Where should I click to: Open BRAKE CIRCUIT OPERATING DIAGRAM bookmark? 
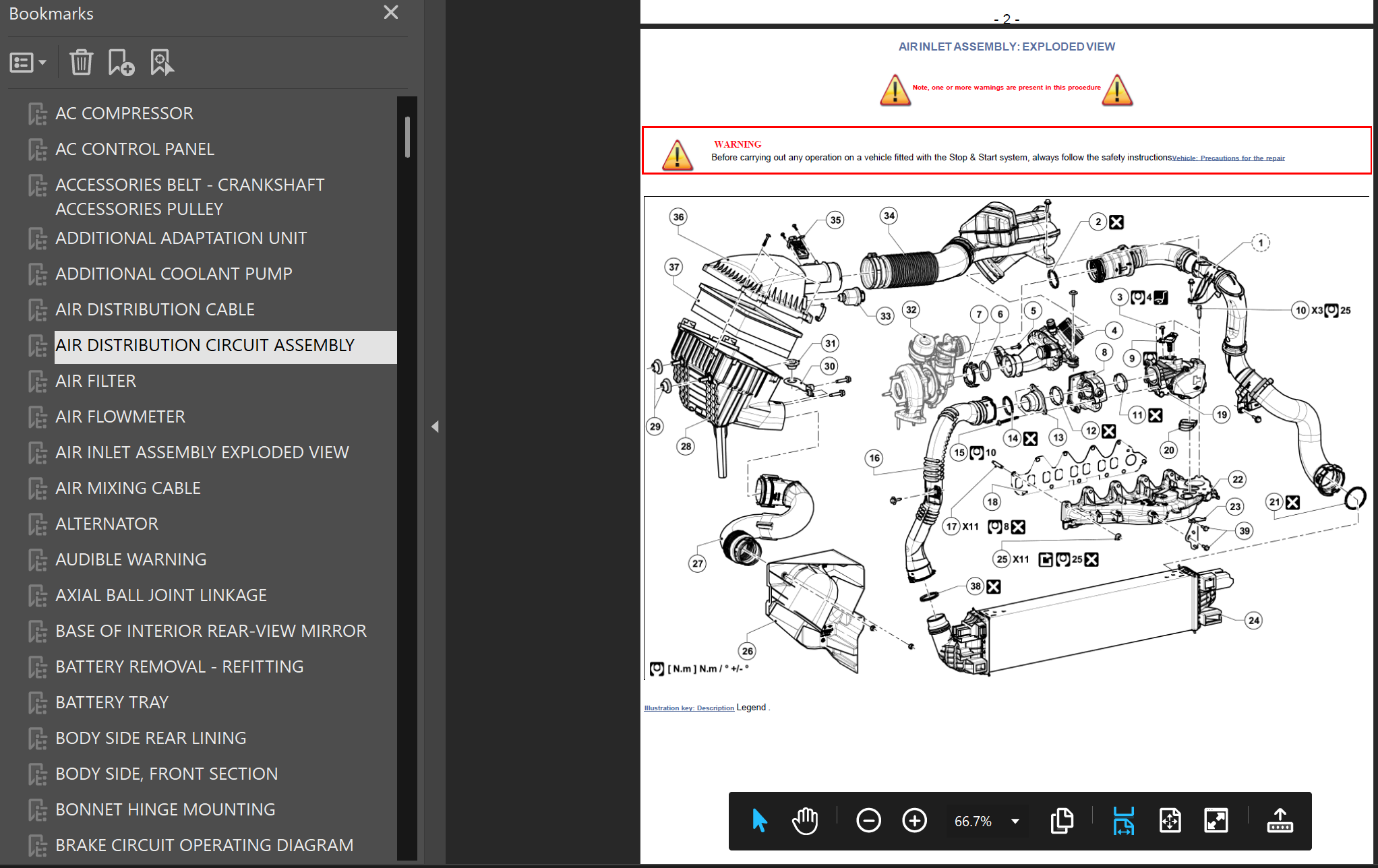[x=204, y=845]
